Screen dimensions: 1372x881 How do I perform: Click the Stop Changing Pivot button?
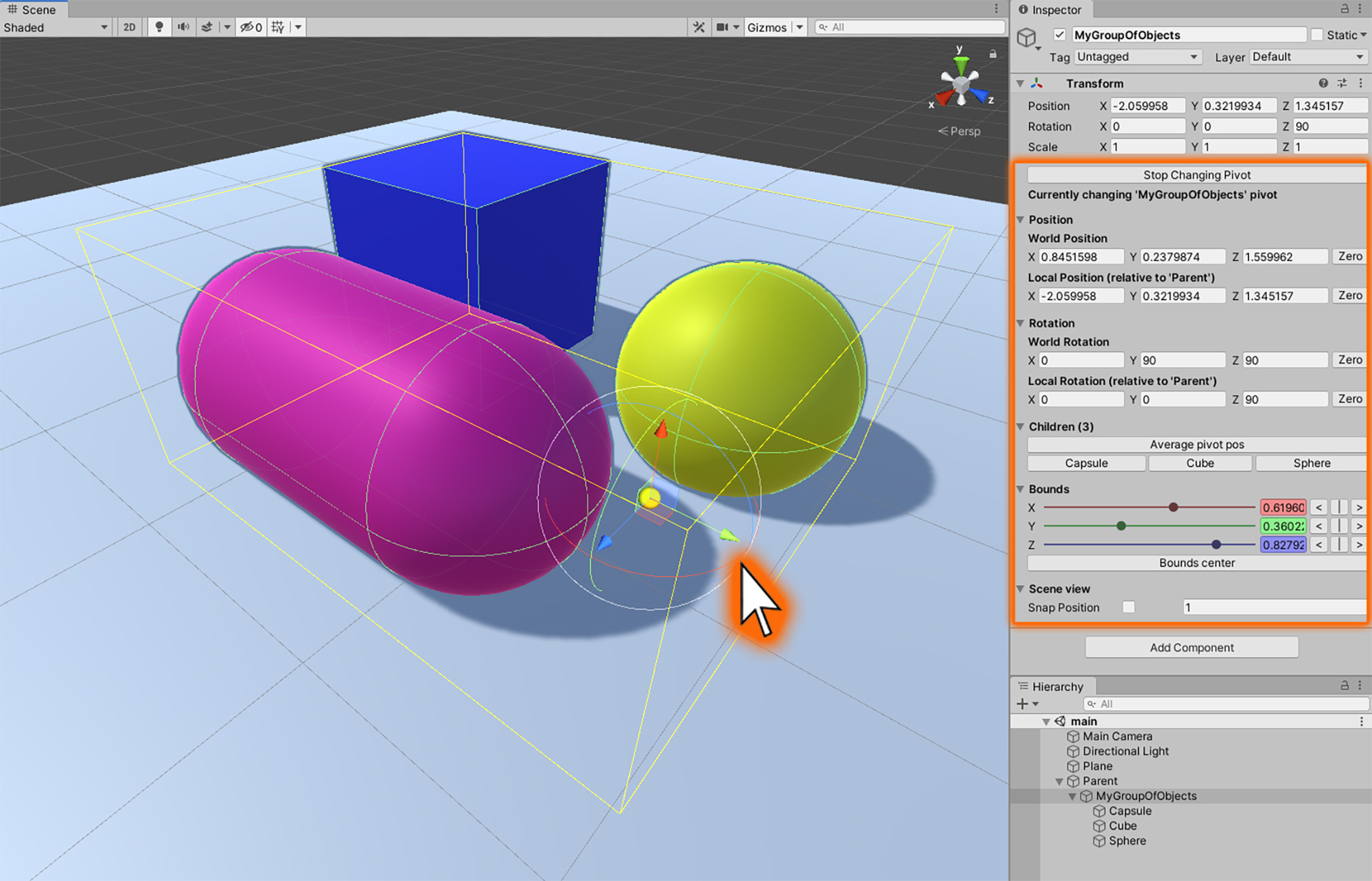[1196, 174]
